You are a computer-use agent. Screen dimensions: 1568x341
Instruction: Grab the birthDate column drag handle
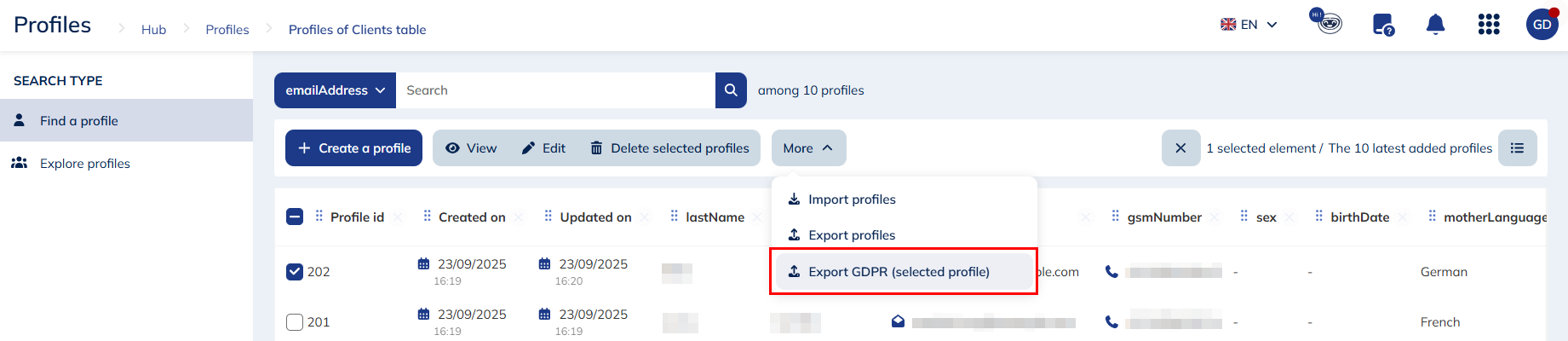(1319, 217)
